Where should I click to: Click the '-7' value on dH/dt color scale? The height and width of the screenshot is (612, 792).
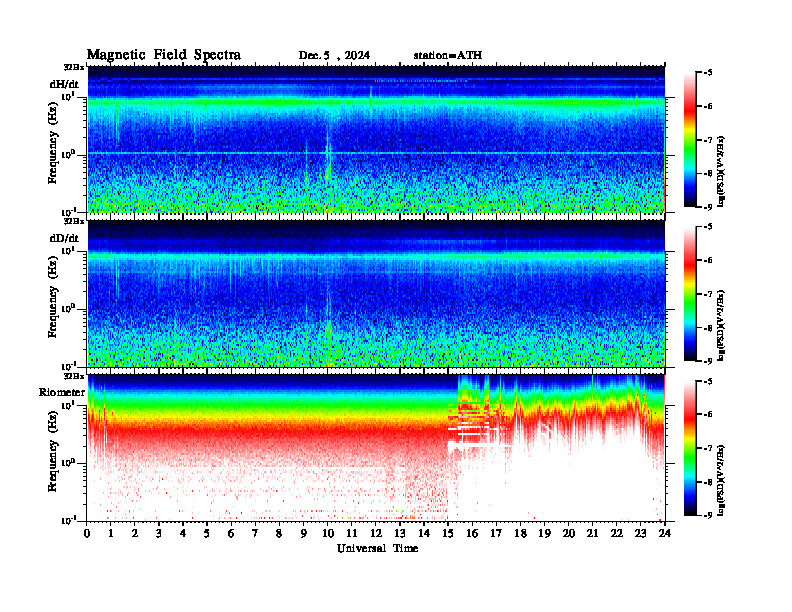pyautogui.click(x=708, y=140)
